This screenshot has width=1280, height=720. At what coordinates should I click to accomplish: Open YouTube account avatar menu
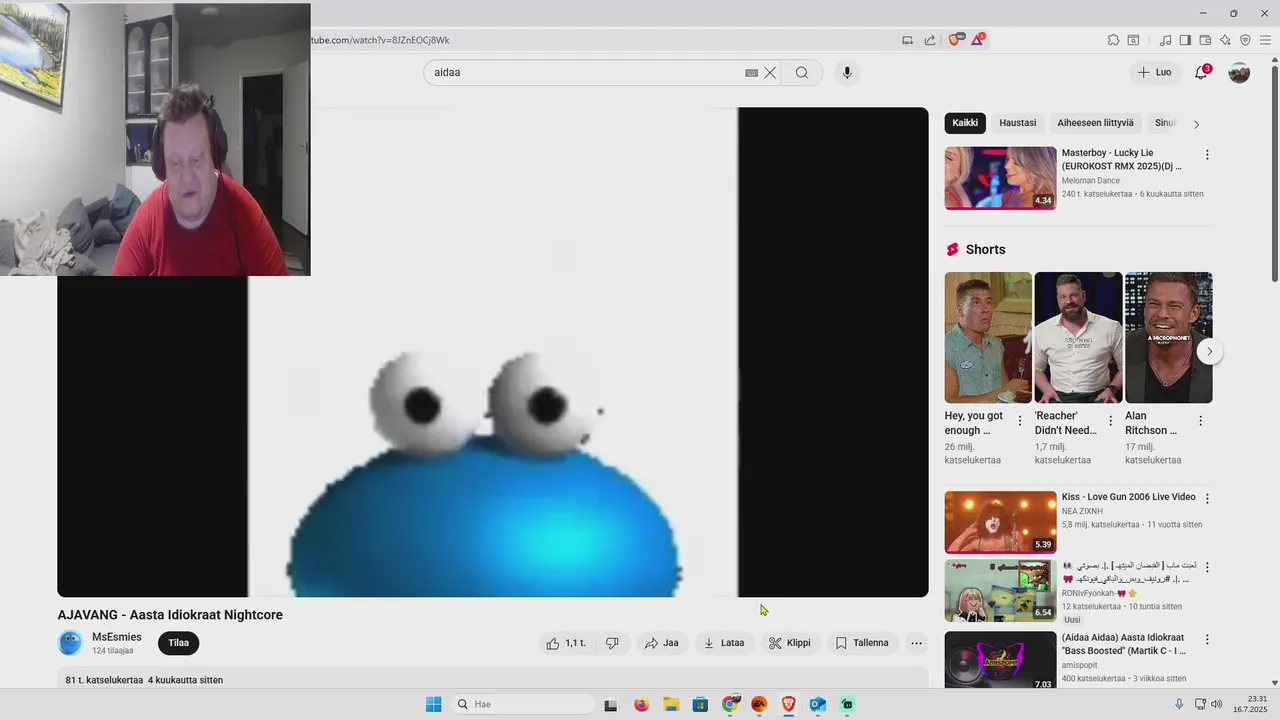(1239, 72)
